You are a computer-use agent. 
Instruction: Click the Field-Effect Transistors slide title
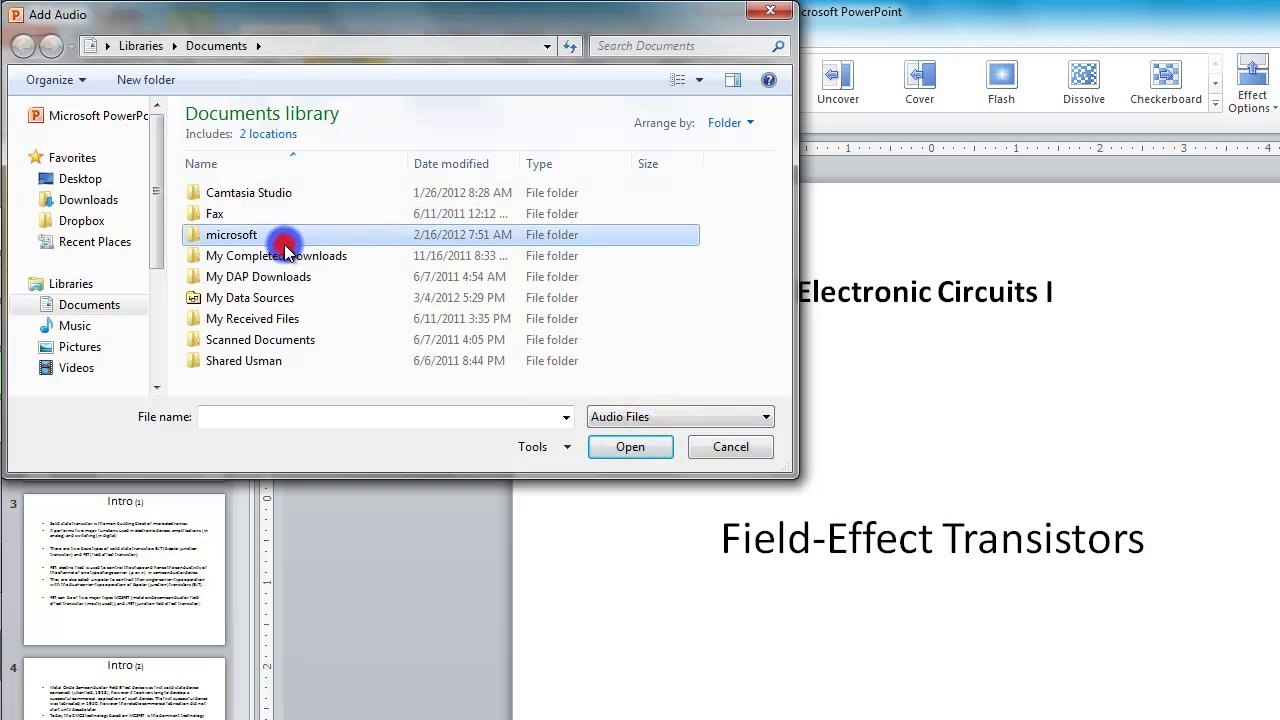[x=932, y=538]
